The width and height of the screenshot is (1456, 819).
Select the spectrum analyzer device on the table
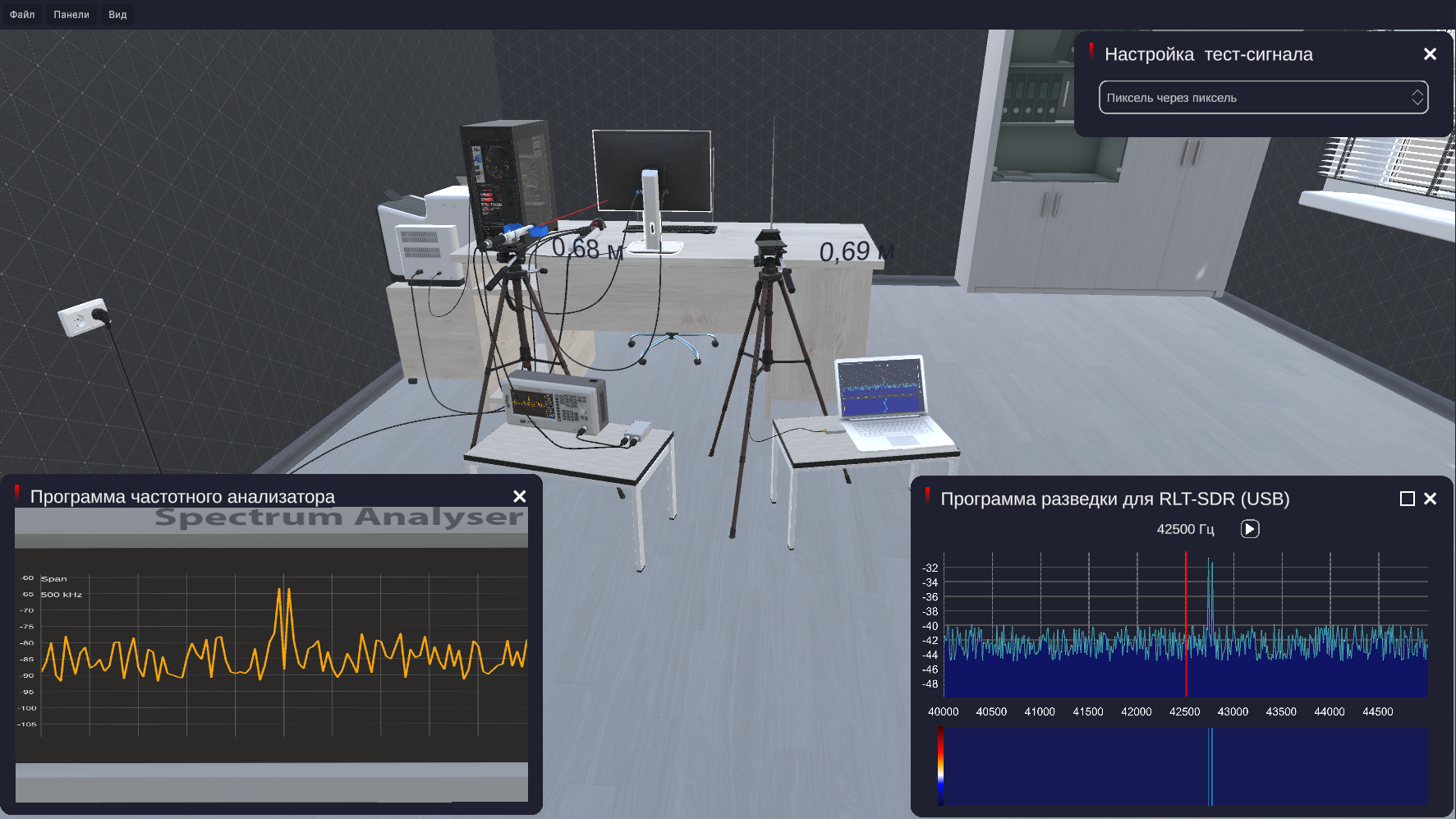click(x=556, y=403)
